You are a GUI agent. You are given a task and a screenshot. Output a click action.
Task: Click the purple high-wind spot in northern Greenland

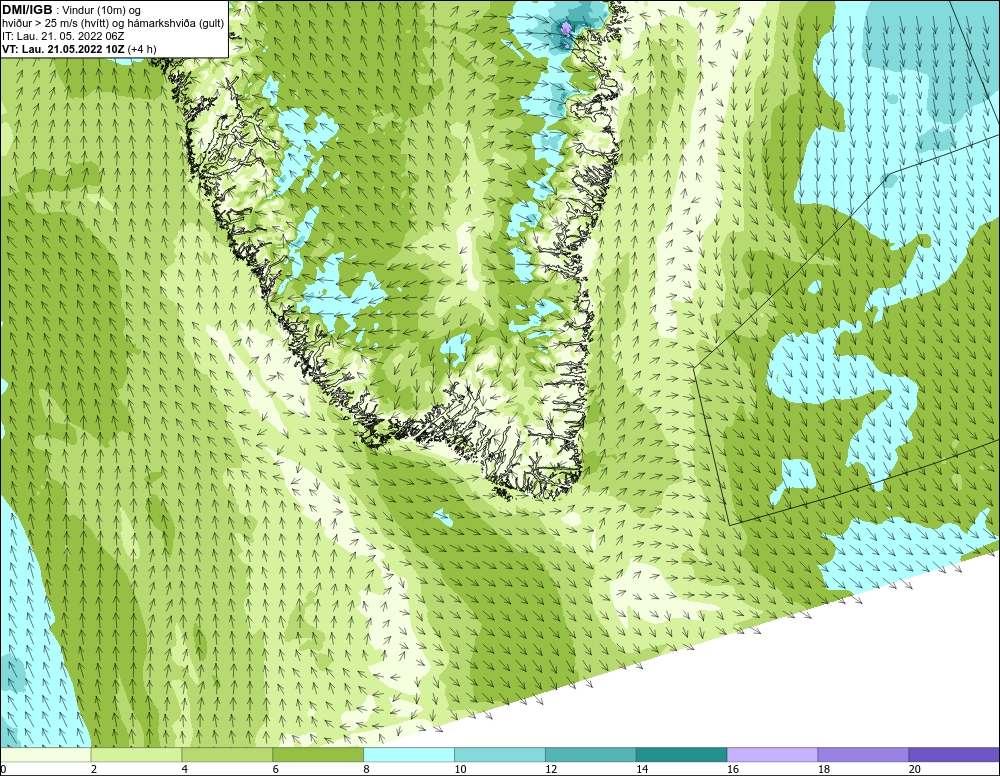(566, 28)
